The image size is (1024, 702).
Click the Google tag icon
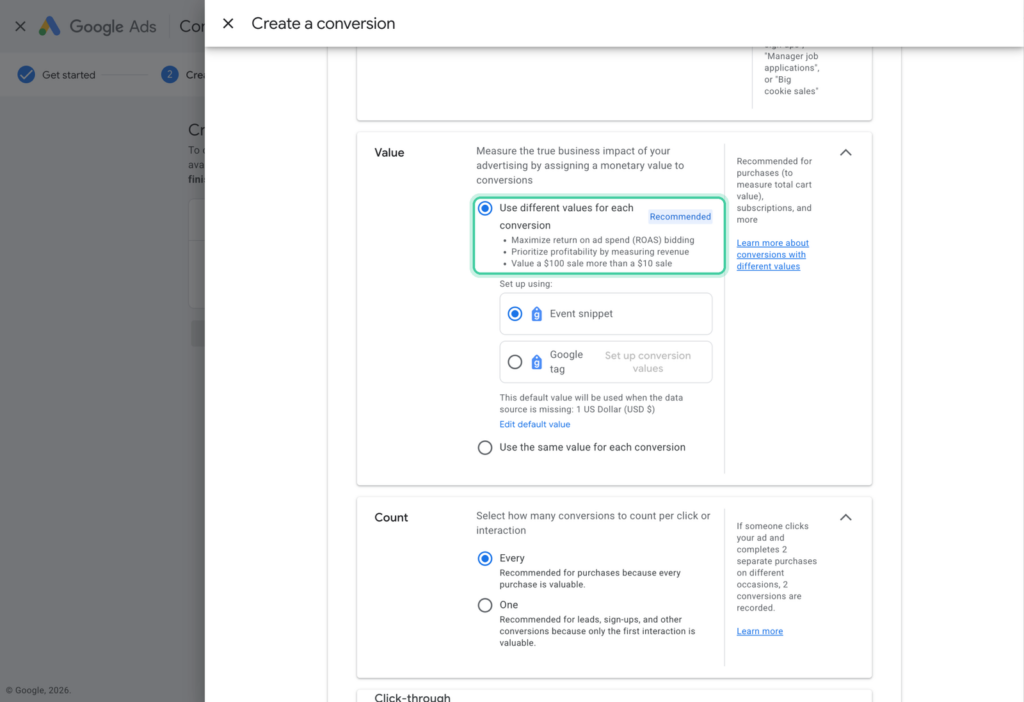coord(537,362)
